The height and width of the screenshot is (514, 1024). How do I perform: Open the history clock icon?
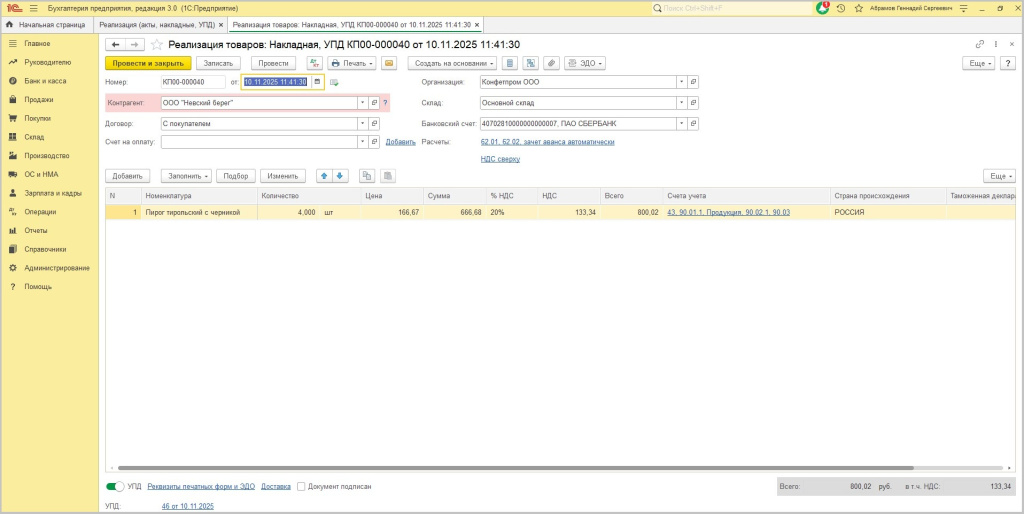(841, 8)
